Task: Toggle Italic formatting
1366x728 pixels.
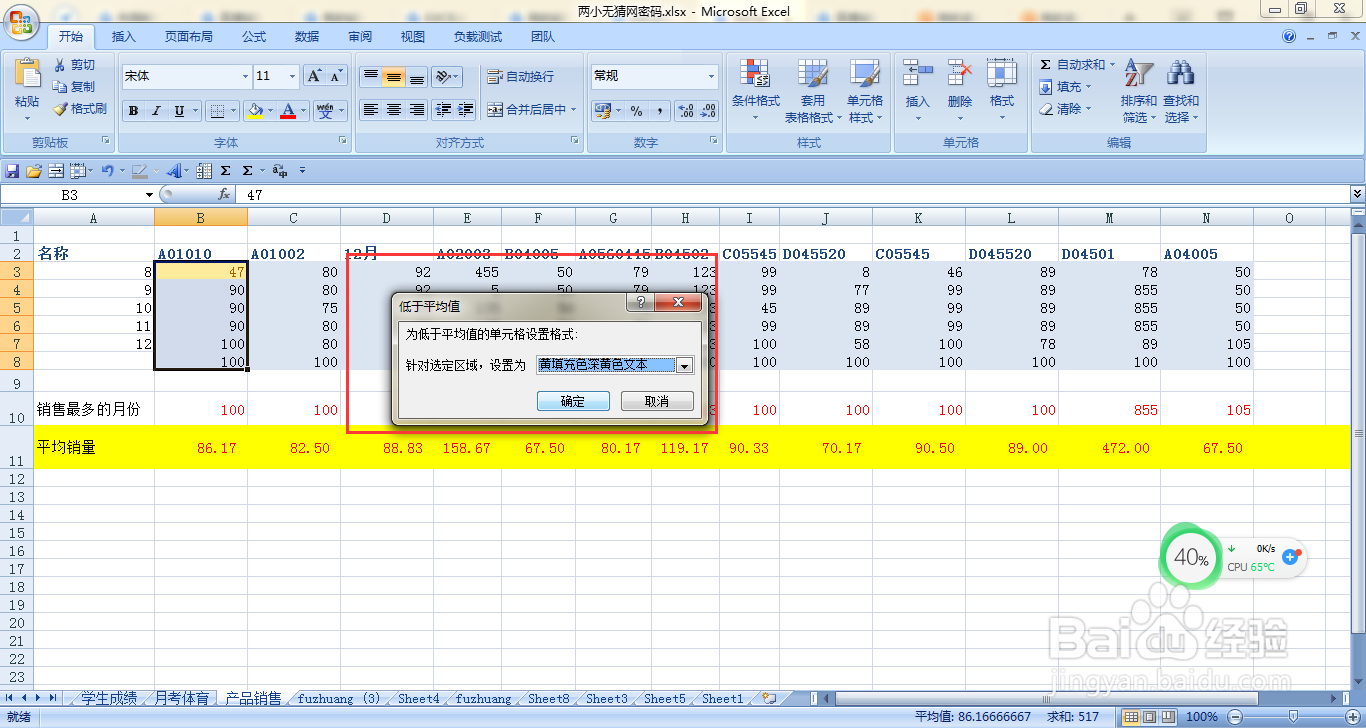Action: point(156,111)
